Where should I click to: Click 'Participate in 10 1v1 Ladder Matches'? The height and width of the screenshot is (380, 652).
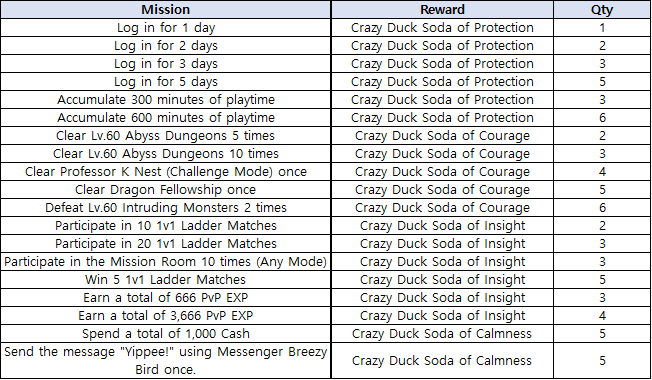point(165,226)
